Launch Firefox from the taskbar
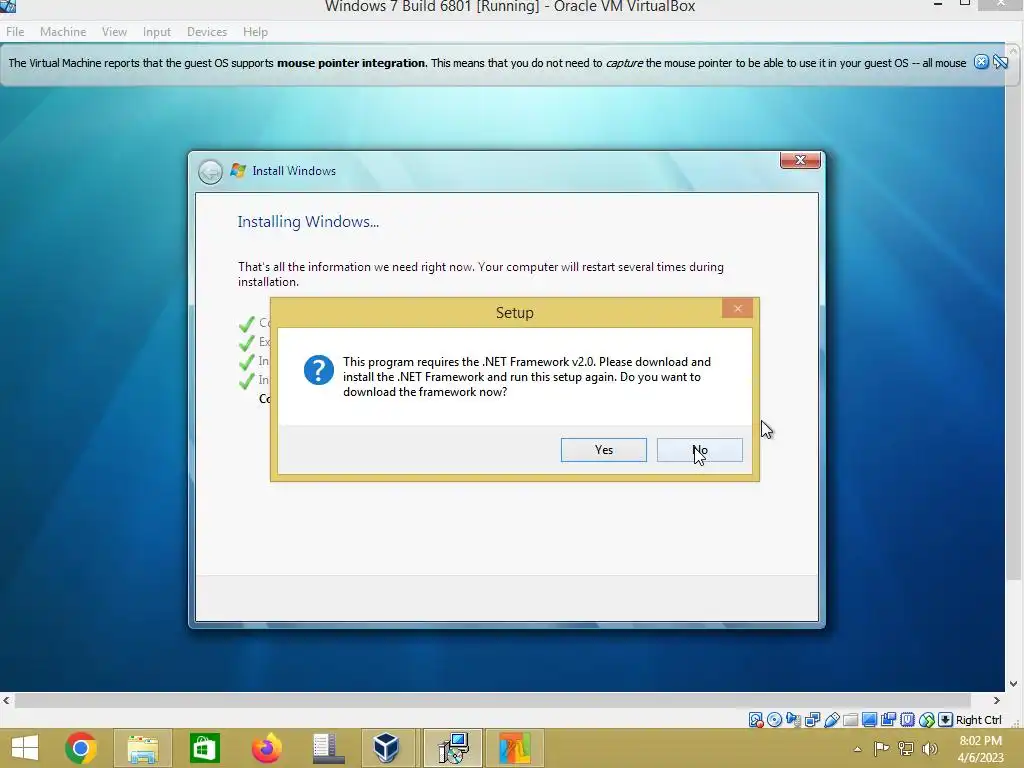The height and width of the screenshot is (768, 1024). tap(266, 748)
